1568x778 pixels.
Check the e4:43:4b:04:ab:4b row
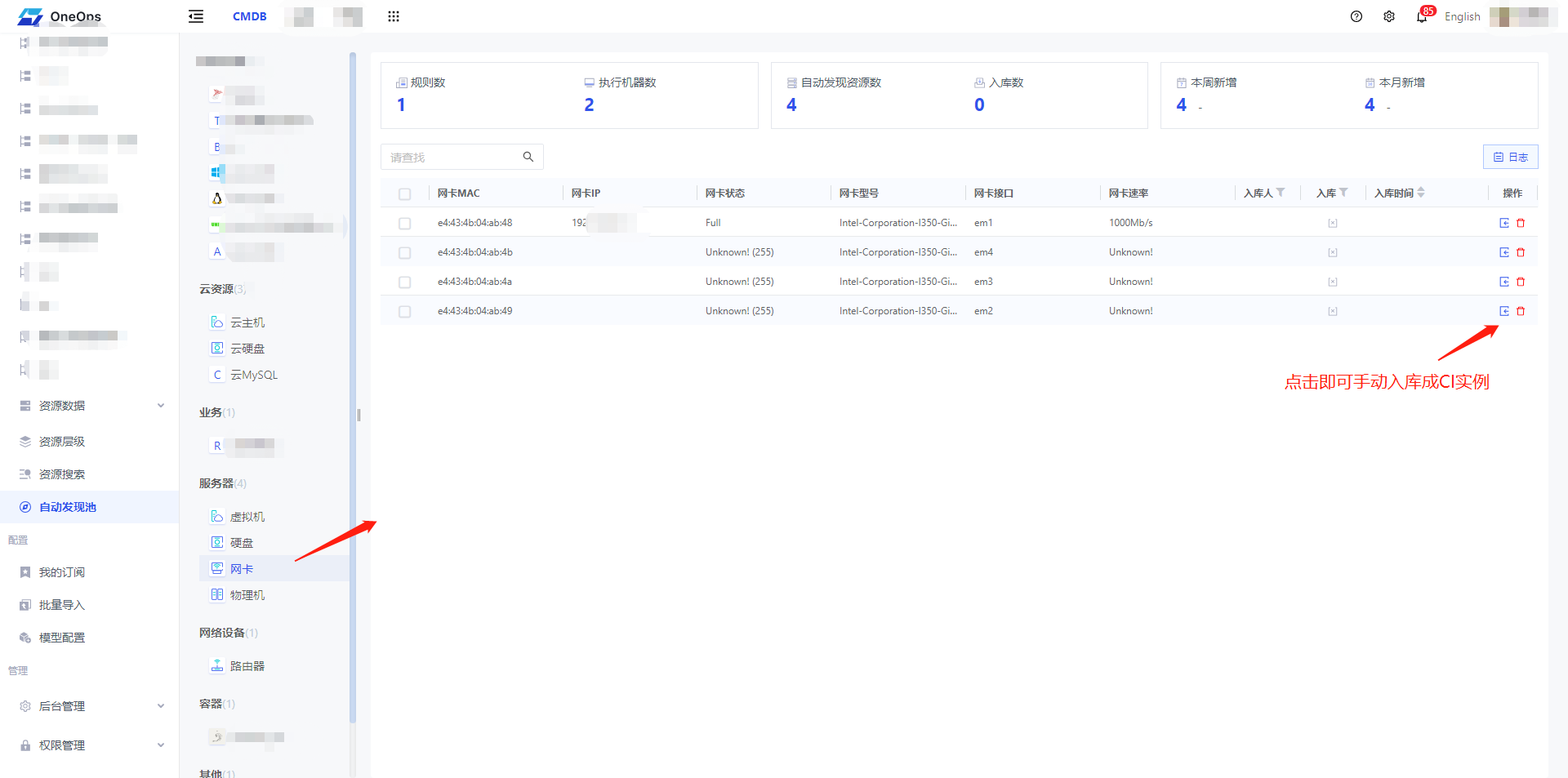(405, 252)
